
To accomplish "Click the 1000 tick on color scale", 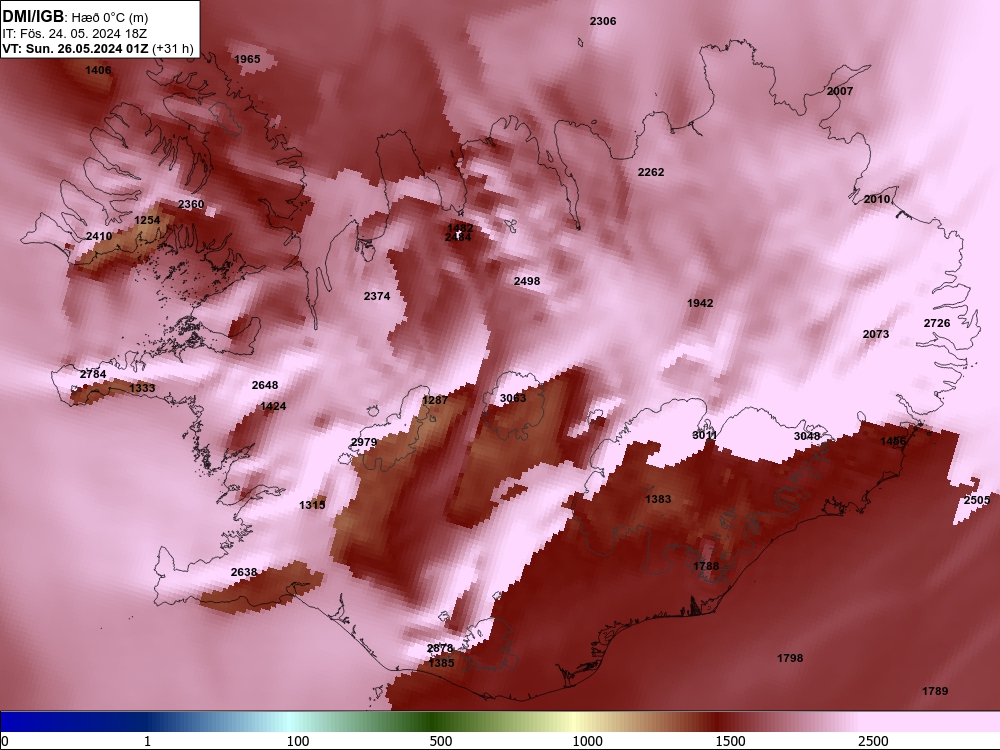I will (x=587, y=741).
